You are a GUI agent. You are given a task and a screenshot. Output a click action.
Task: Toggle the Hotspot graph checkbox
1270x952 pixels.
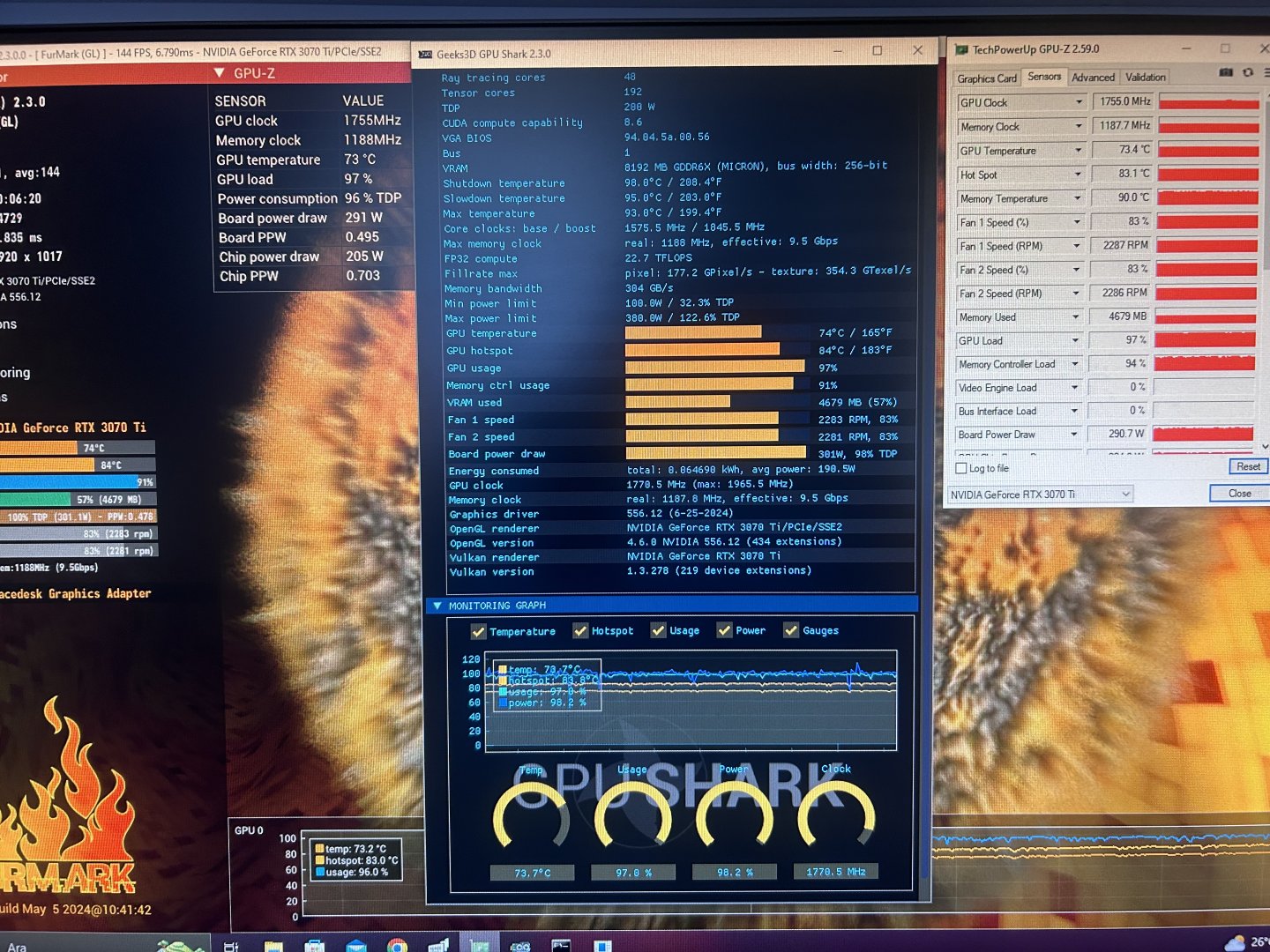point(580,630)
